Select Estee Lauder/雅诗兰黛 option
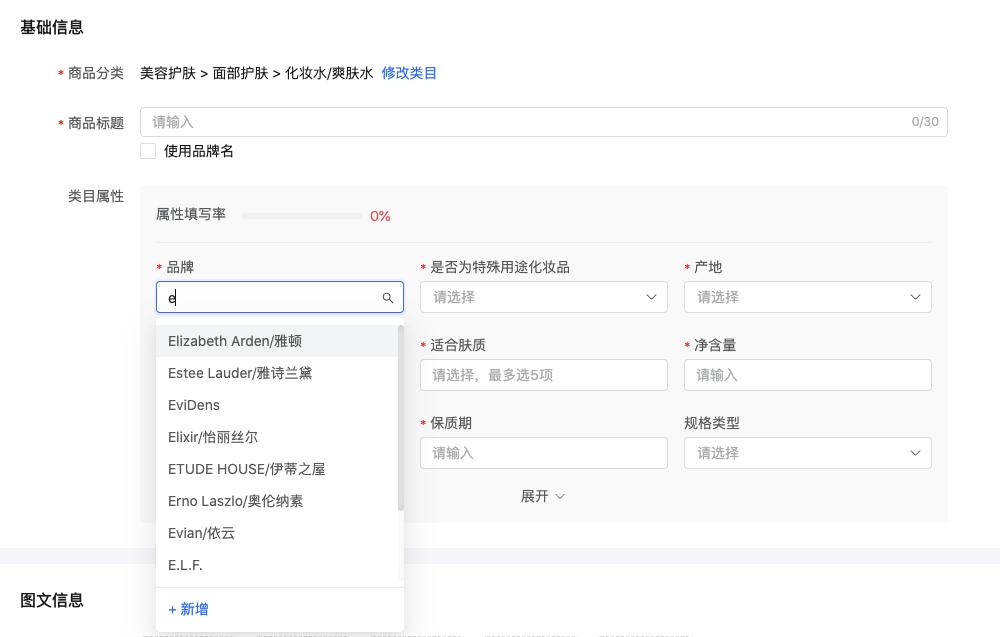The image size is (1000, 637). click(240, 373)
